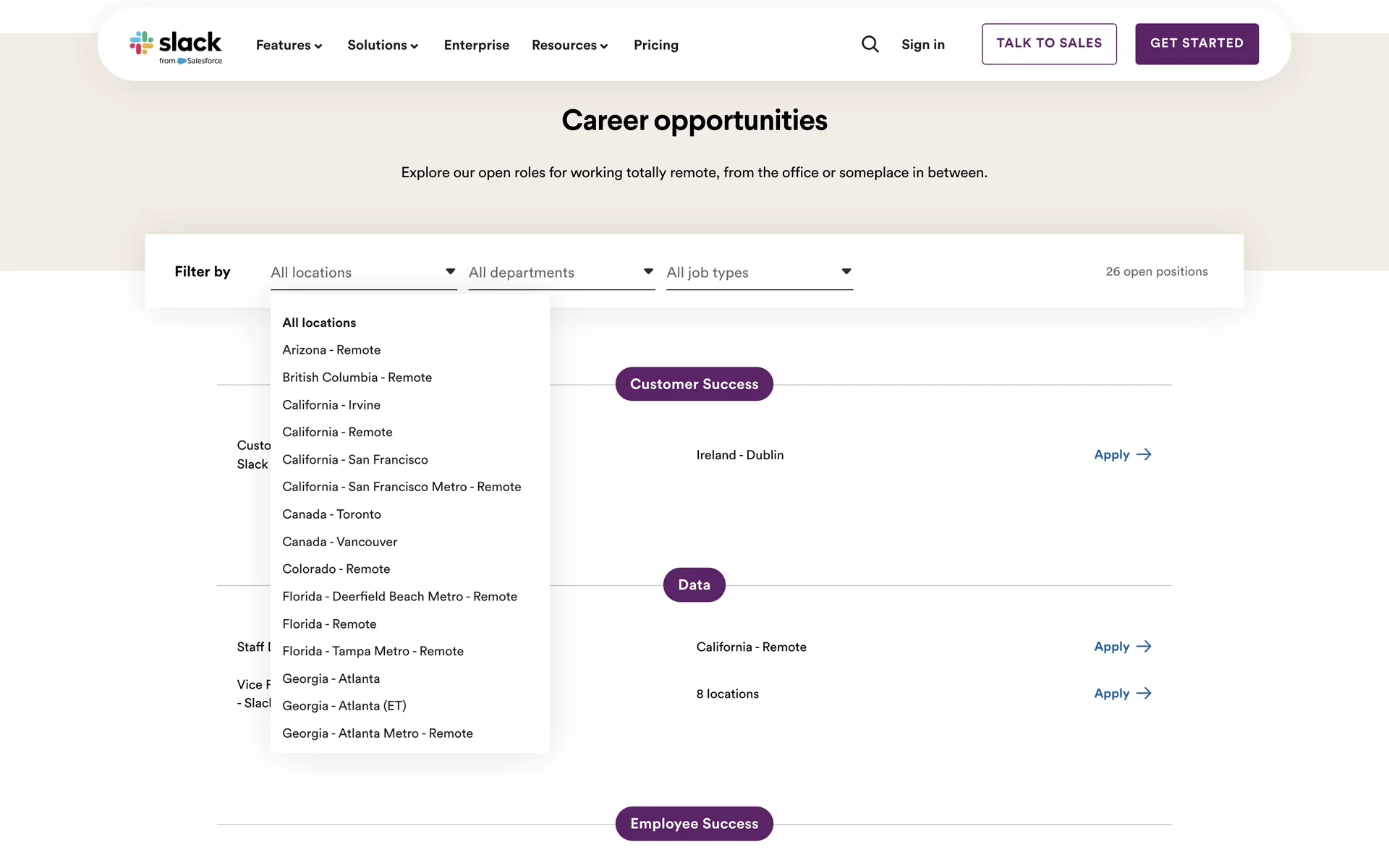Click arrow icon beside California - Remote Apply

click(1144, 647)
